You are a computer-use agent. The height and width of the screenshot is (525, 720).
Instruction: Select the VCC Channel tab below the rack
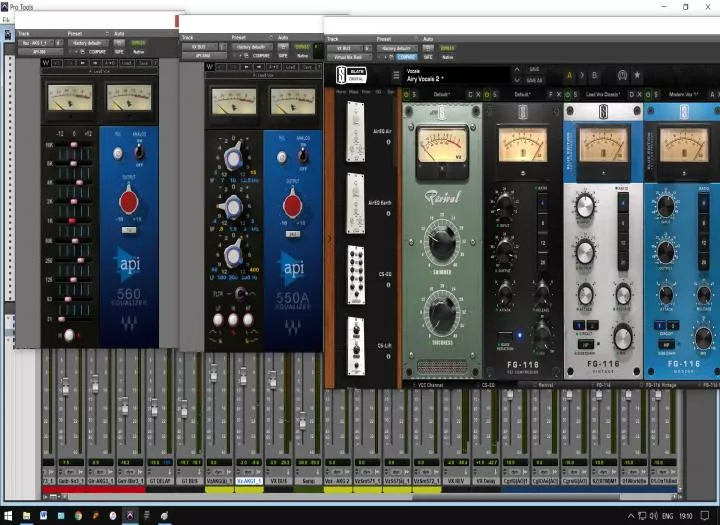click(430, 385)
